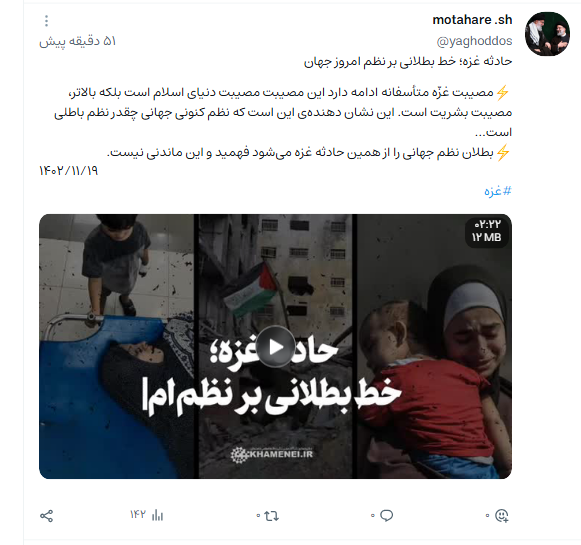
Task: Click the share icon under the post
Action: [46, 516]
